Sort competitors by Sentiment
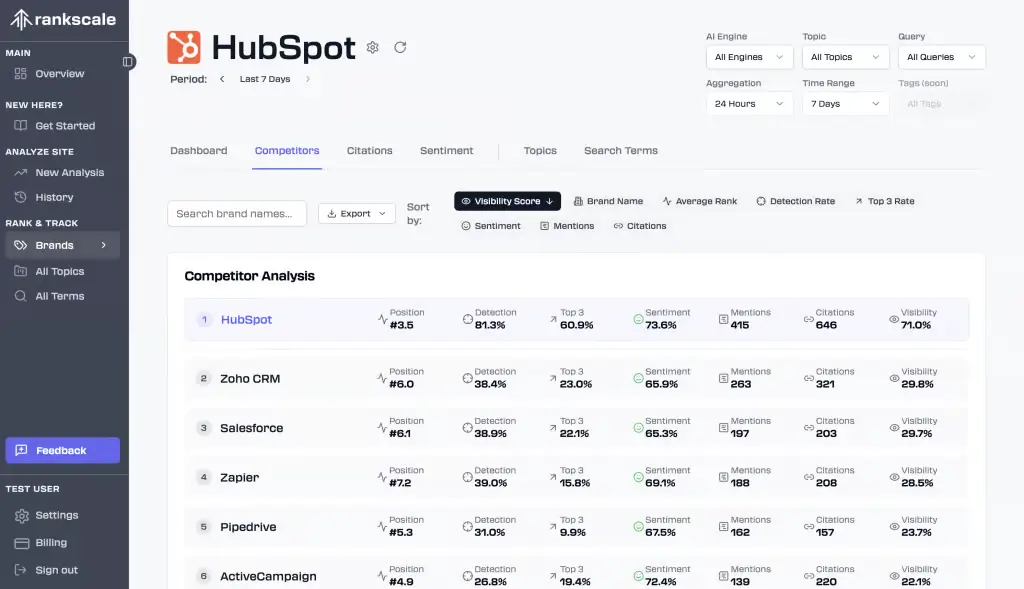Screen dimensions: 1024x589 pos(491,226)
